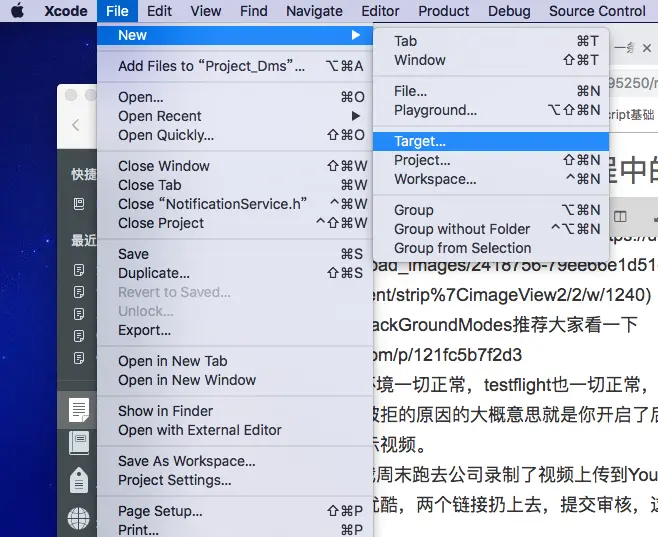Select New Tab in submenu

(491, 41)
